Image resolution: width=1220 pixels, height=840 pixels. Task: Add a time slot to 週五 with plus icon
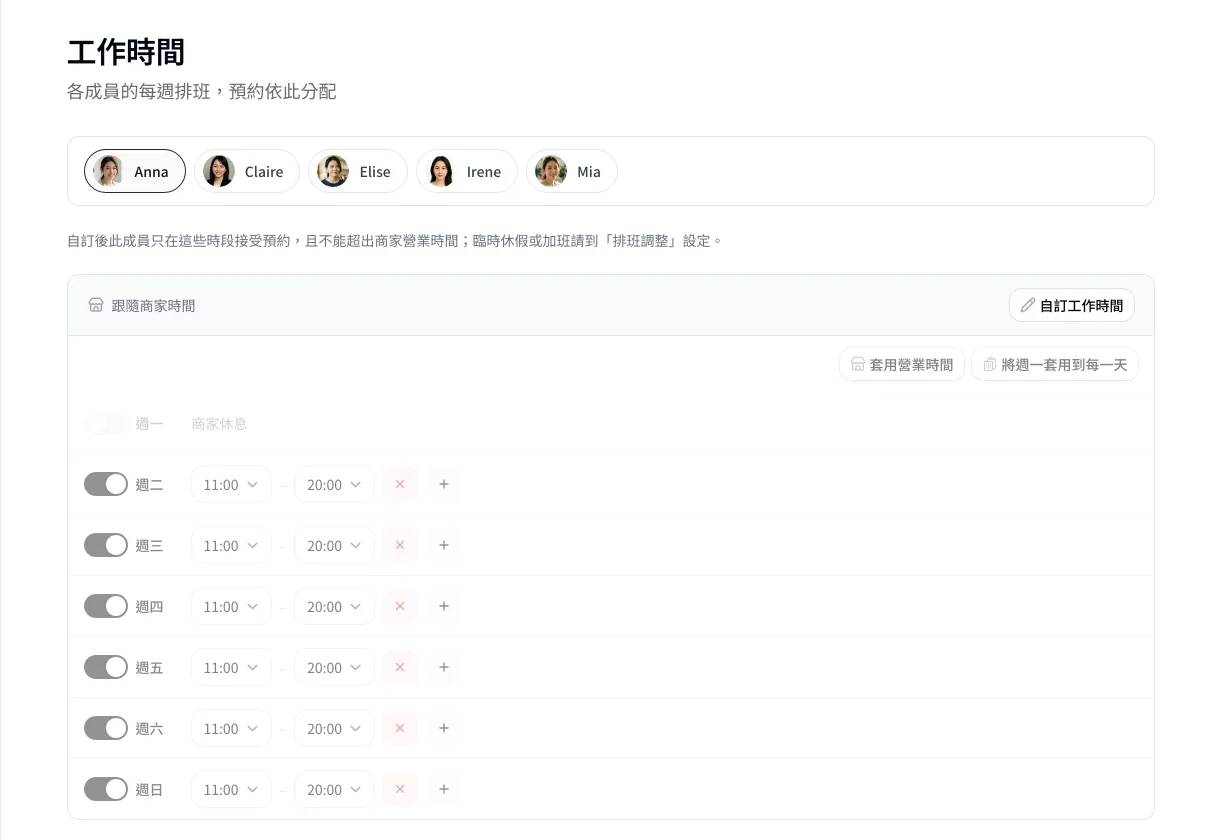444,667
